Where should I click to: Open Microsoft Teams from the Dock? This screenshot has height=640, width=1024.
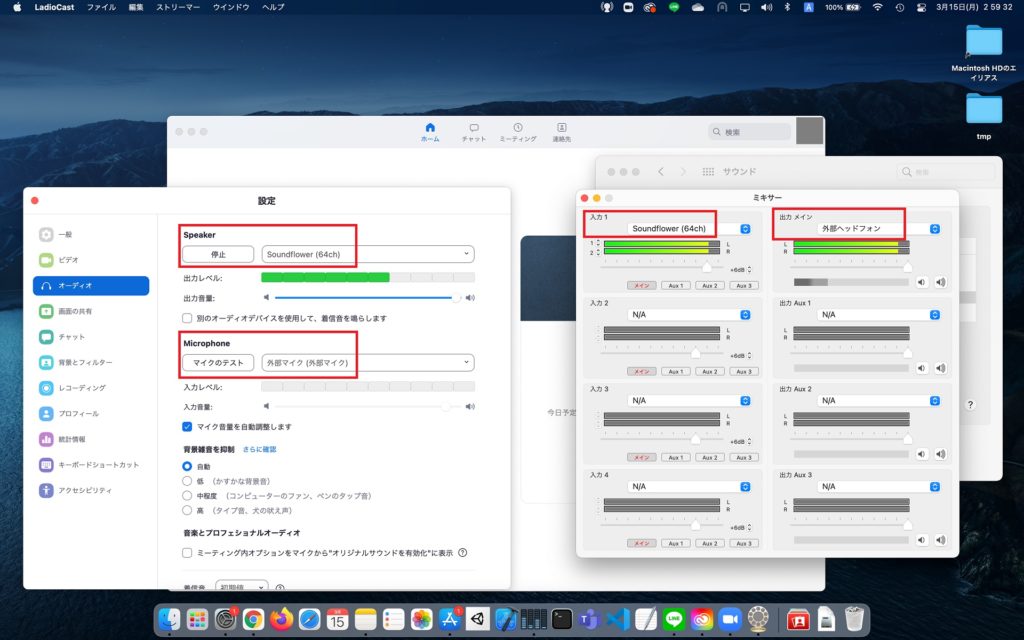[x=590, y=619]
